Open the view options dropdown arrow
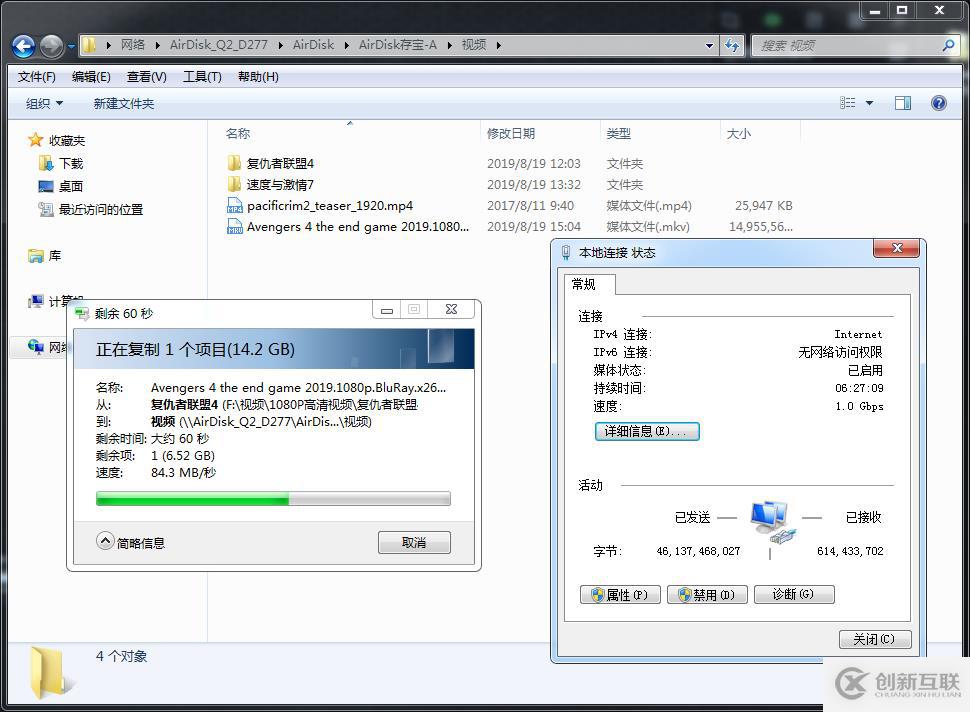 point(869,103)
